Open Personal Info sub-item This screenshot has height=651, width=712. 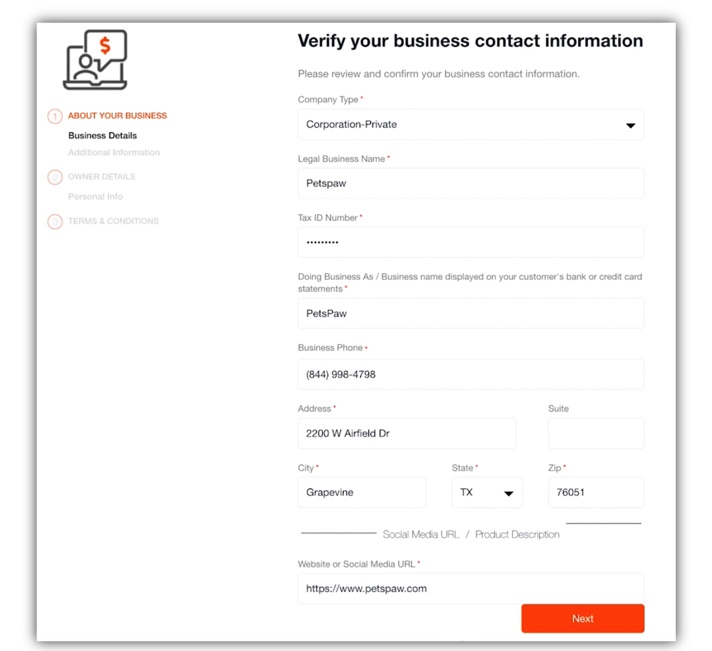click(x=95, y=197)
